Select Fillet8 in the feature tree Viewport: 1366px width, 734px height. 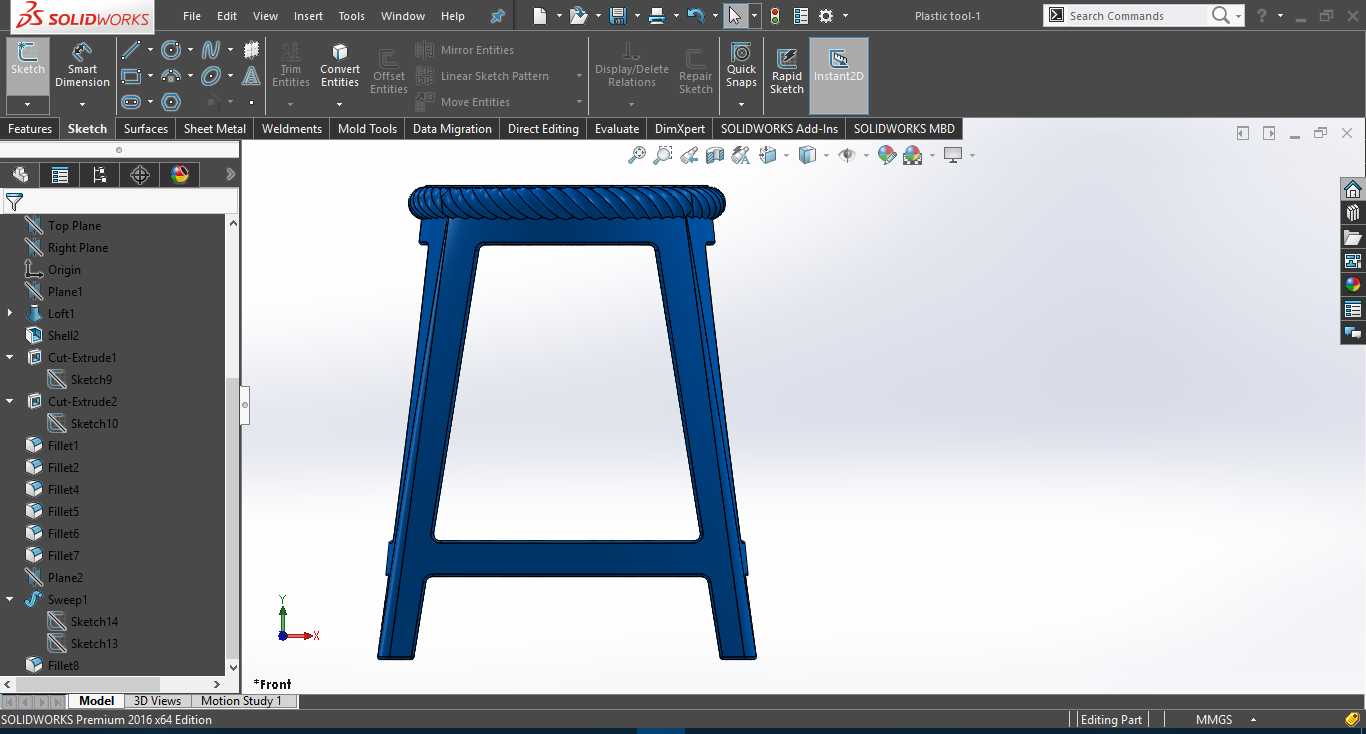63,666
